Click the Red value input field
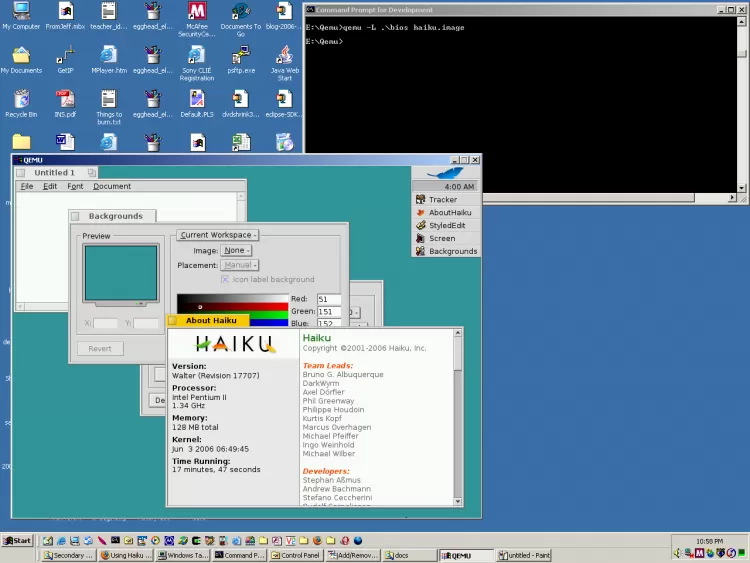 (328, 299)
